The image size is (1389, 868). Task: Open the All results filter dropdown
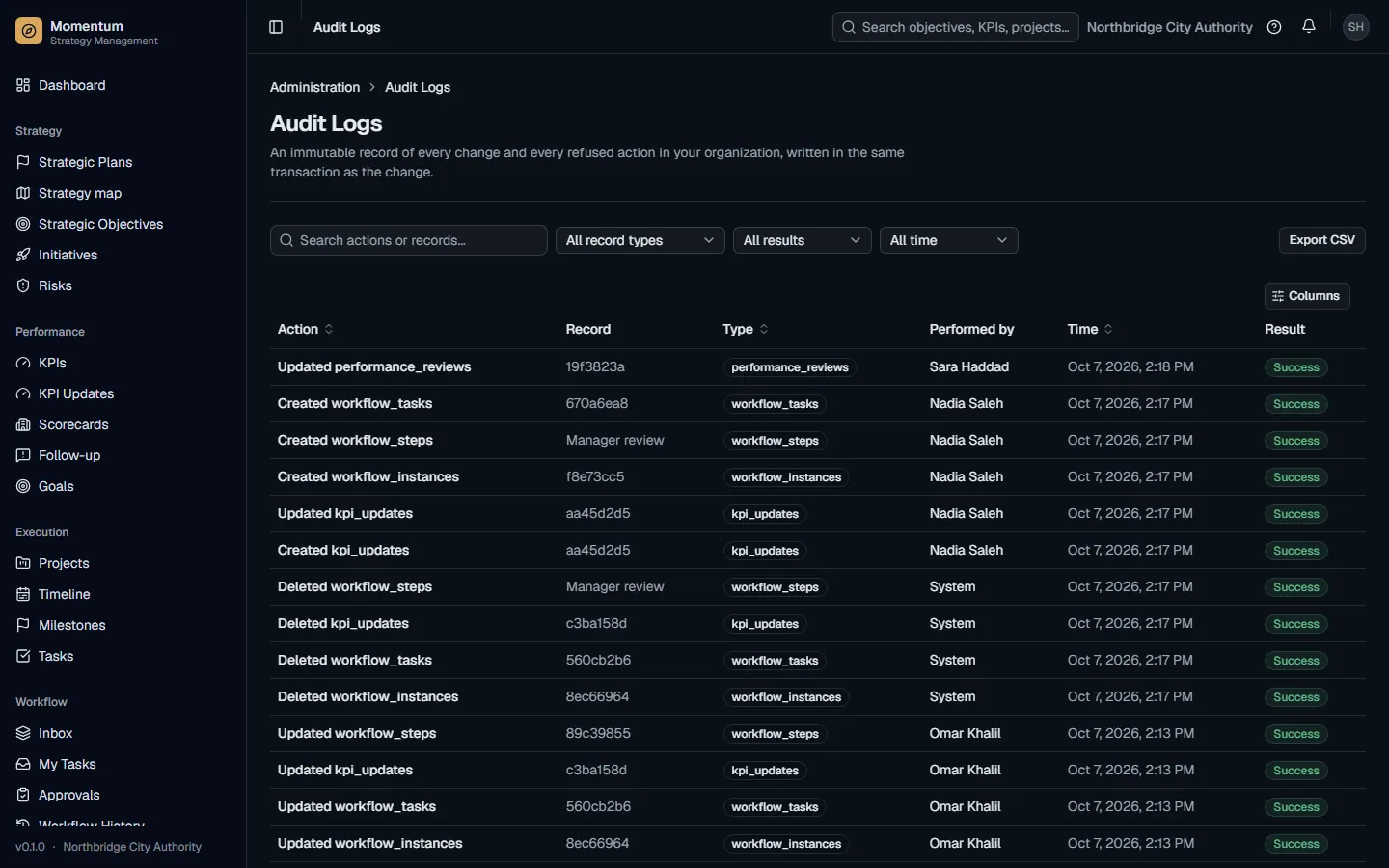click(x=803, y=240)
